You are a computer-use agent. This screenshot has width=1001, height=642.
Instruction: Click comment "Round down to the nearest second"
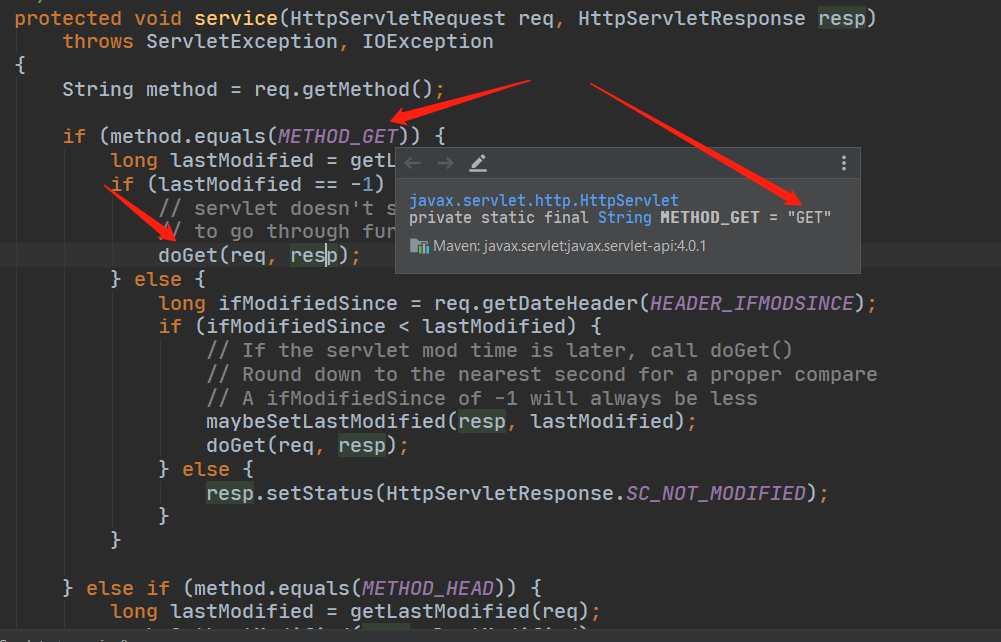pyautogui.click(x=542, y=374)
